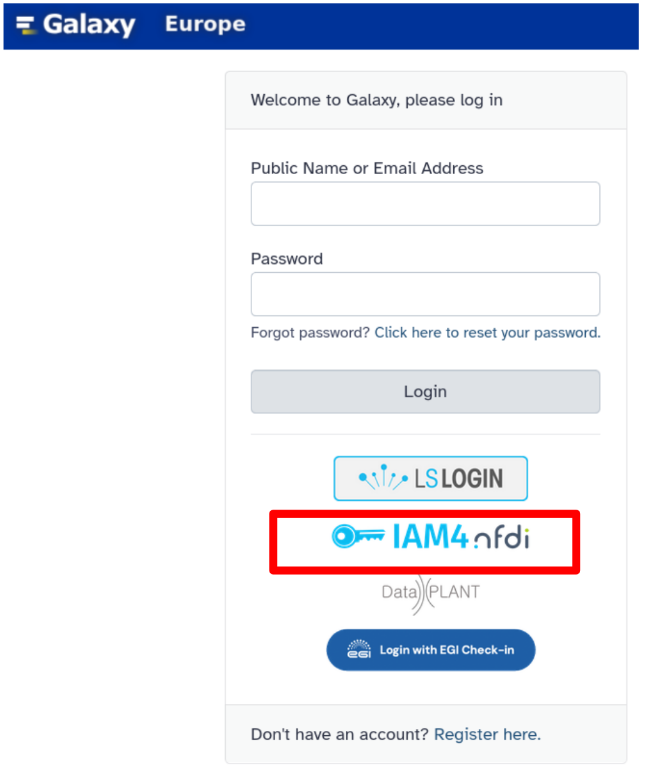Image resolution: width=645 pixels, height=772 pixels.
Task: Sign in with DataPLANT logo
Action: (431, 592)
